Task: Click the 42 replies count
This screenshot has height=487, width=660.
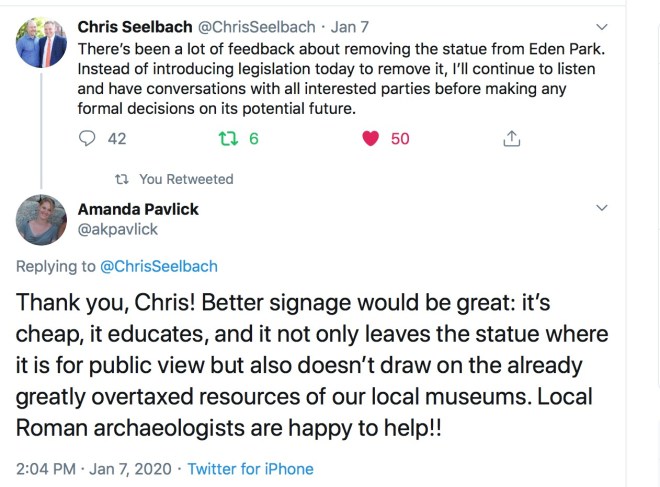Action: click(117, 139)
